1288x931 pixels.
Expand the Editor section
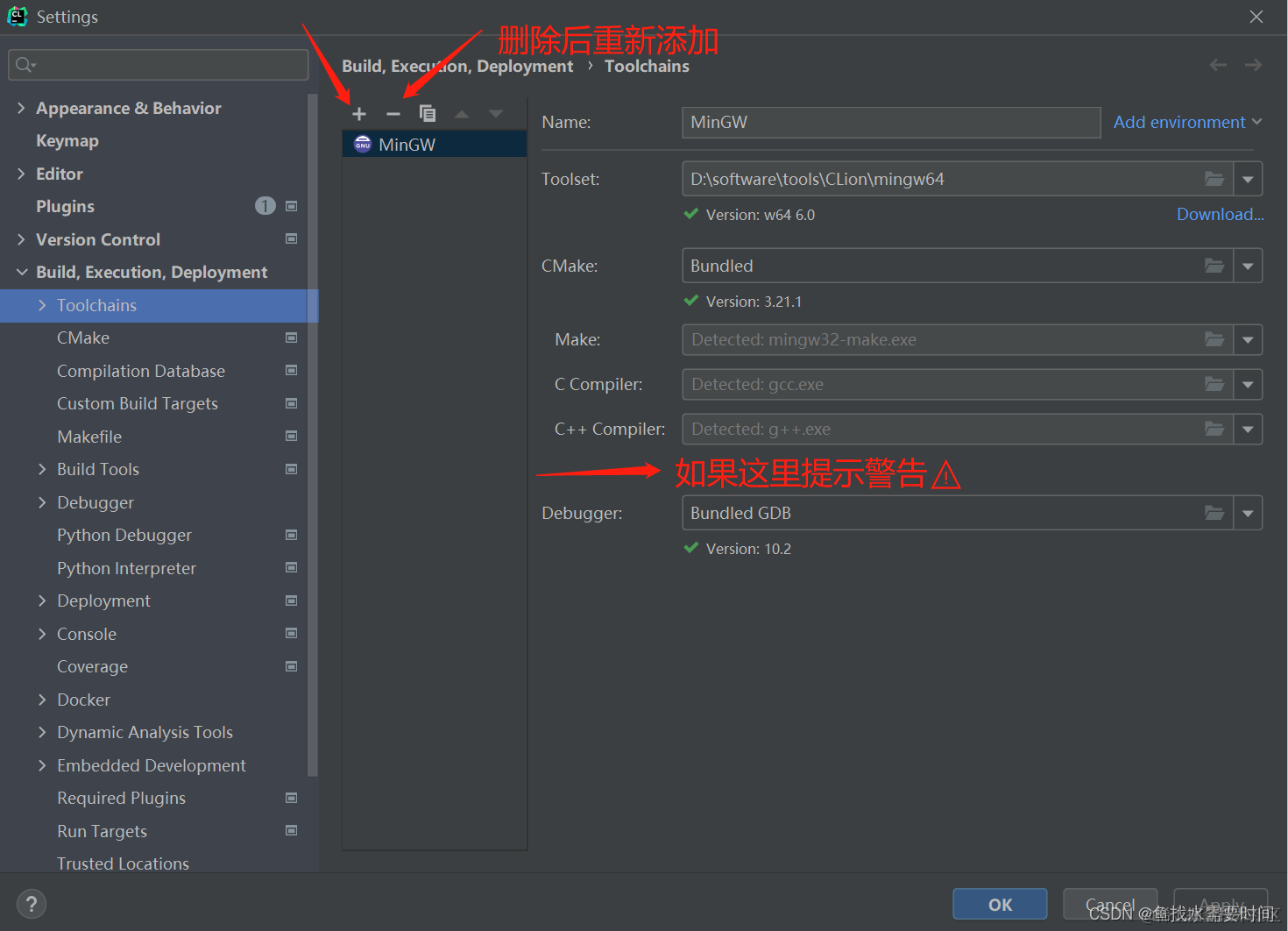[x=21, y=174]
